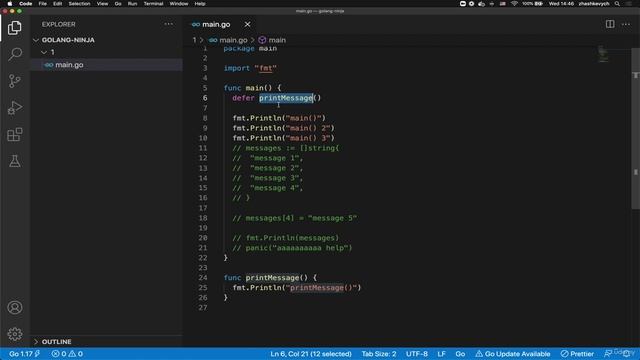Screen dimensions: 640x360
Task: Click the battery status indicator
Action: tap(533, 4)
